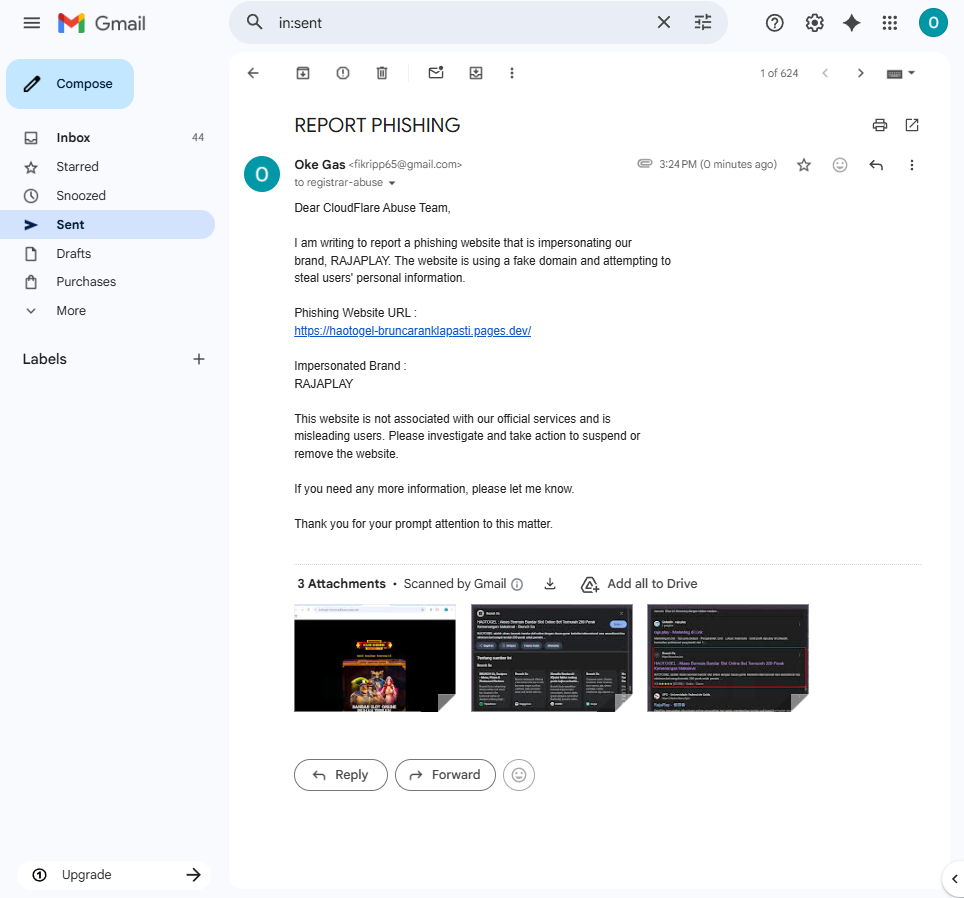
Task: Open the phishing website URL link
Action: pos(413,331)
